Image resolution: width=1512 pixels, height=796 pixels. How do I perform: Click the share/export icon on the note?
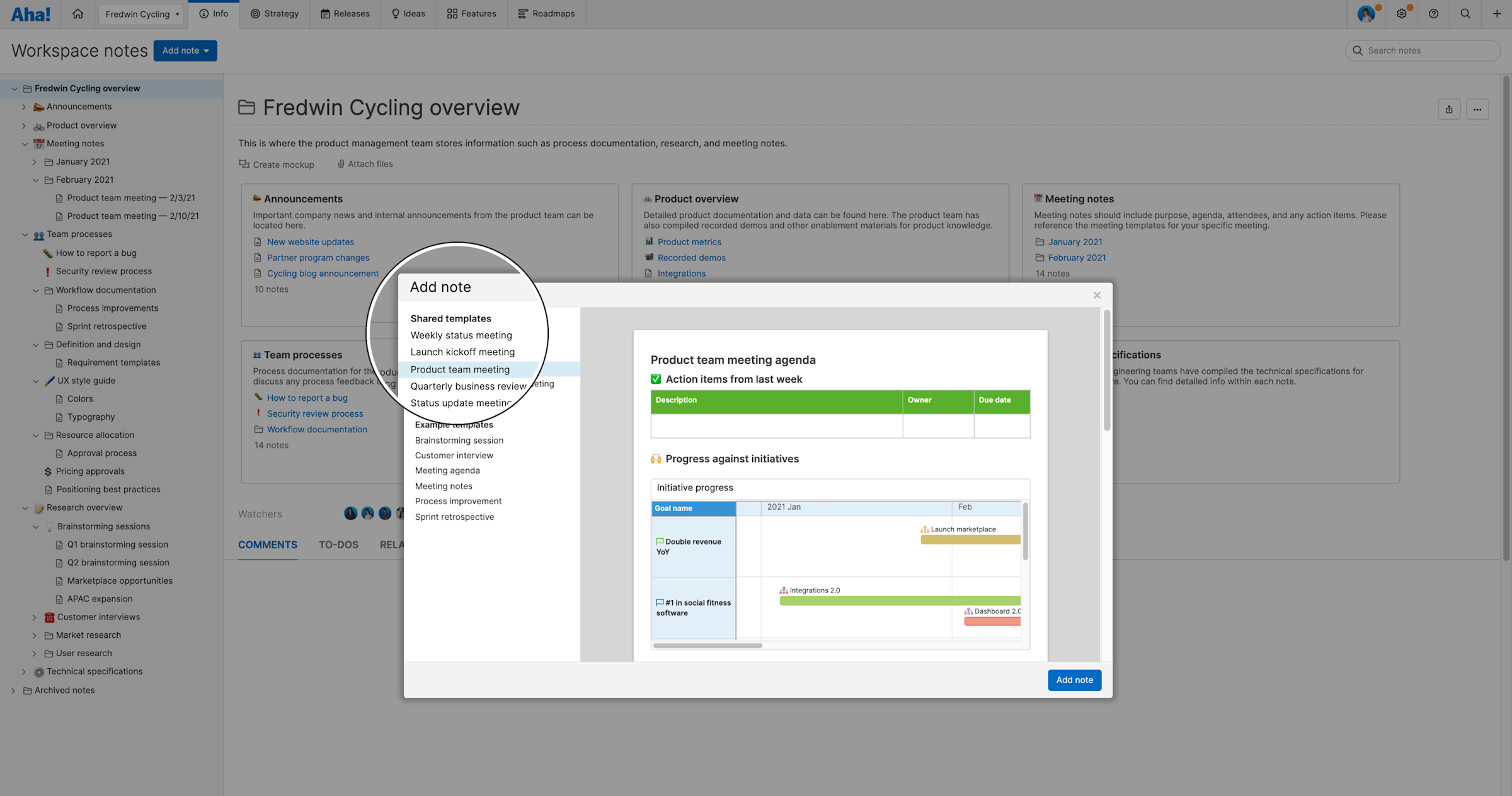click(1449, 109)
